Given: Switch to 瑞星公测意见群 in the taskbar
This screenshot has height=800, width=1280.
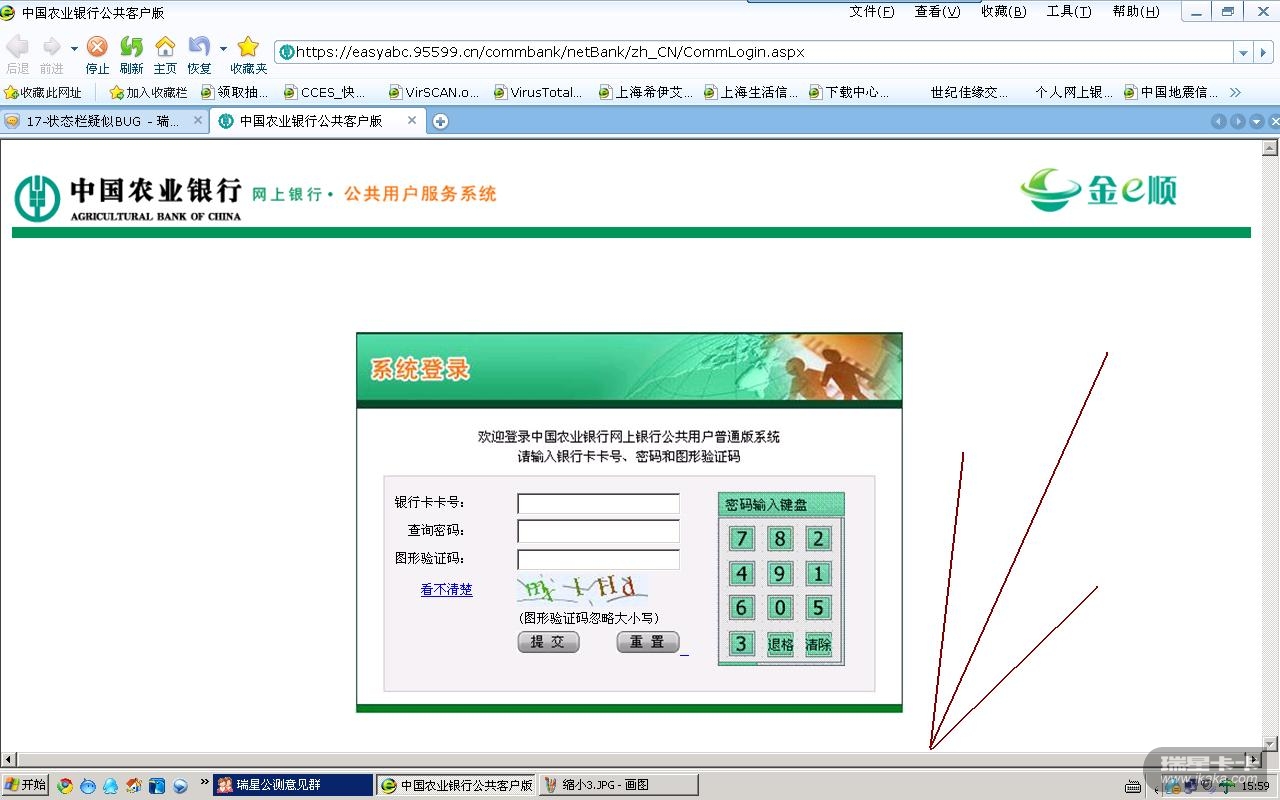Looking at the screenshot, I should 293,785.
